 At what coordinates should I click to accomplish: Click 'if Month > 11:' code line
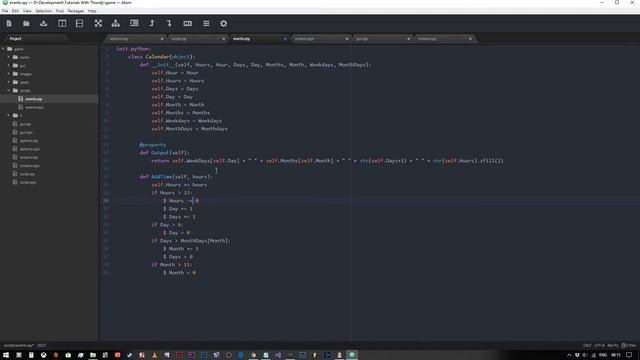[x=171, y=265]
